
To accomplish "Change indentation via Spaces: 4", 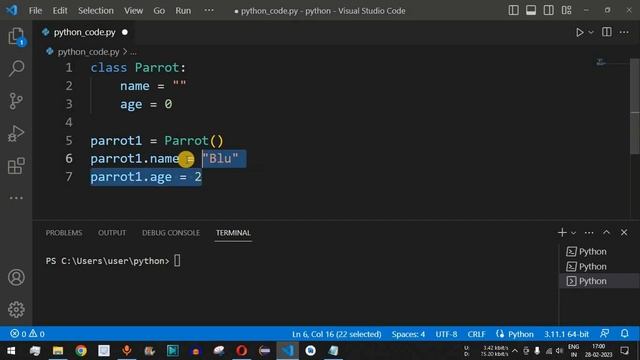I will coord(408,334).
